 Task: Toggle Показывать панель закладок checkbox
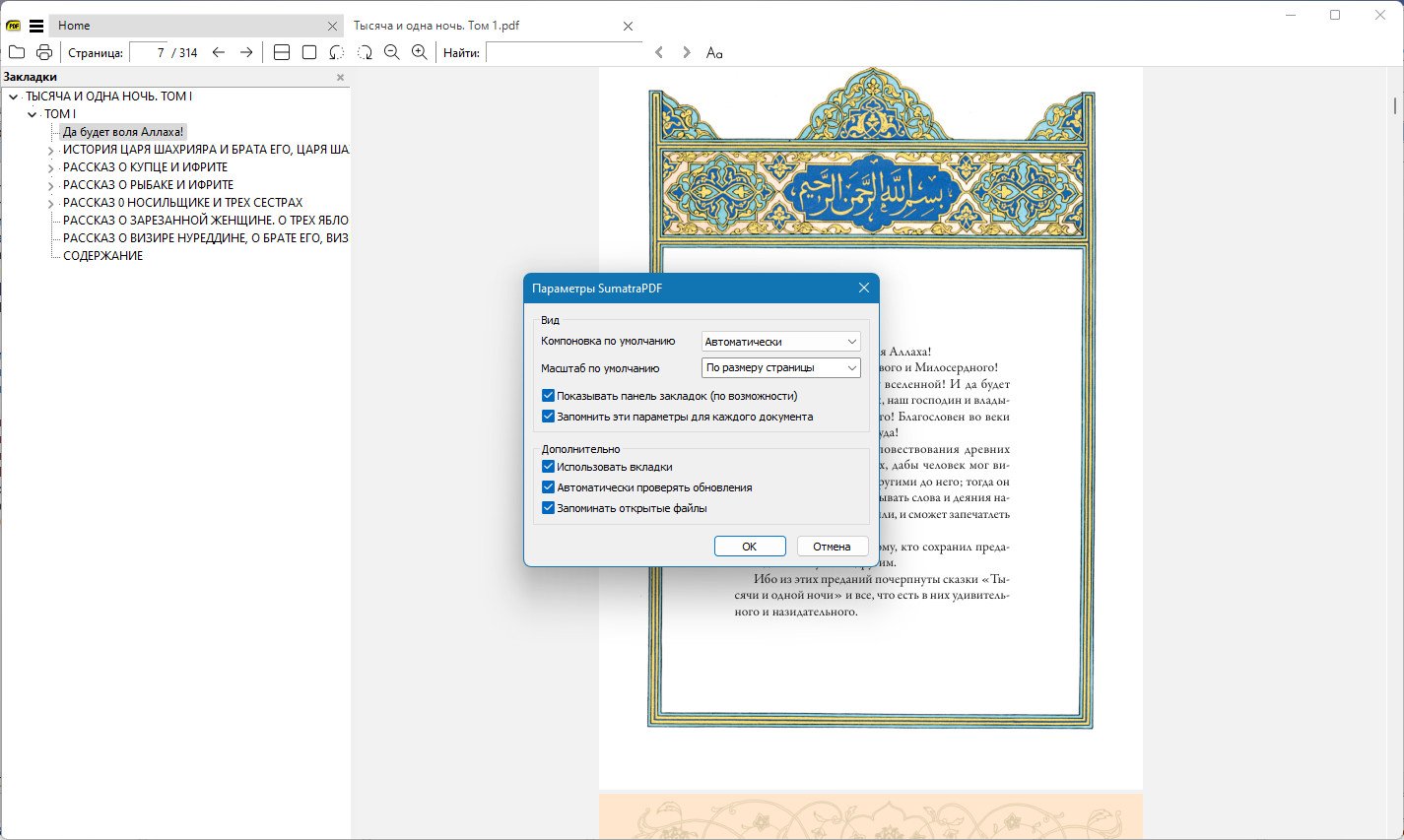point(549,396)
